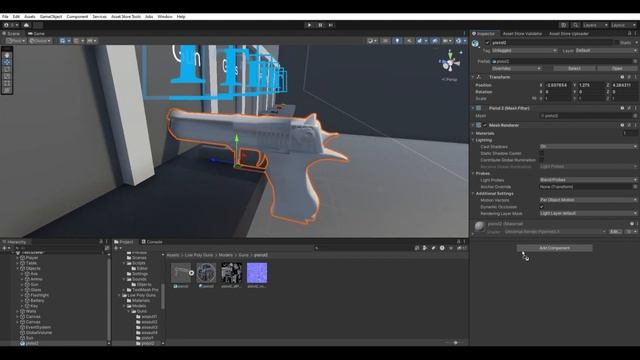This screenshot has height=360, width=640.
Task: Toggle Dynamic Occlusion checkbox
Action: click(542, 207)
